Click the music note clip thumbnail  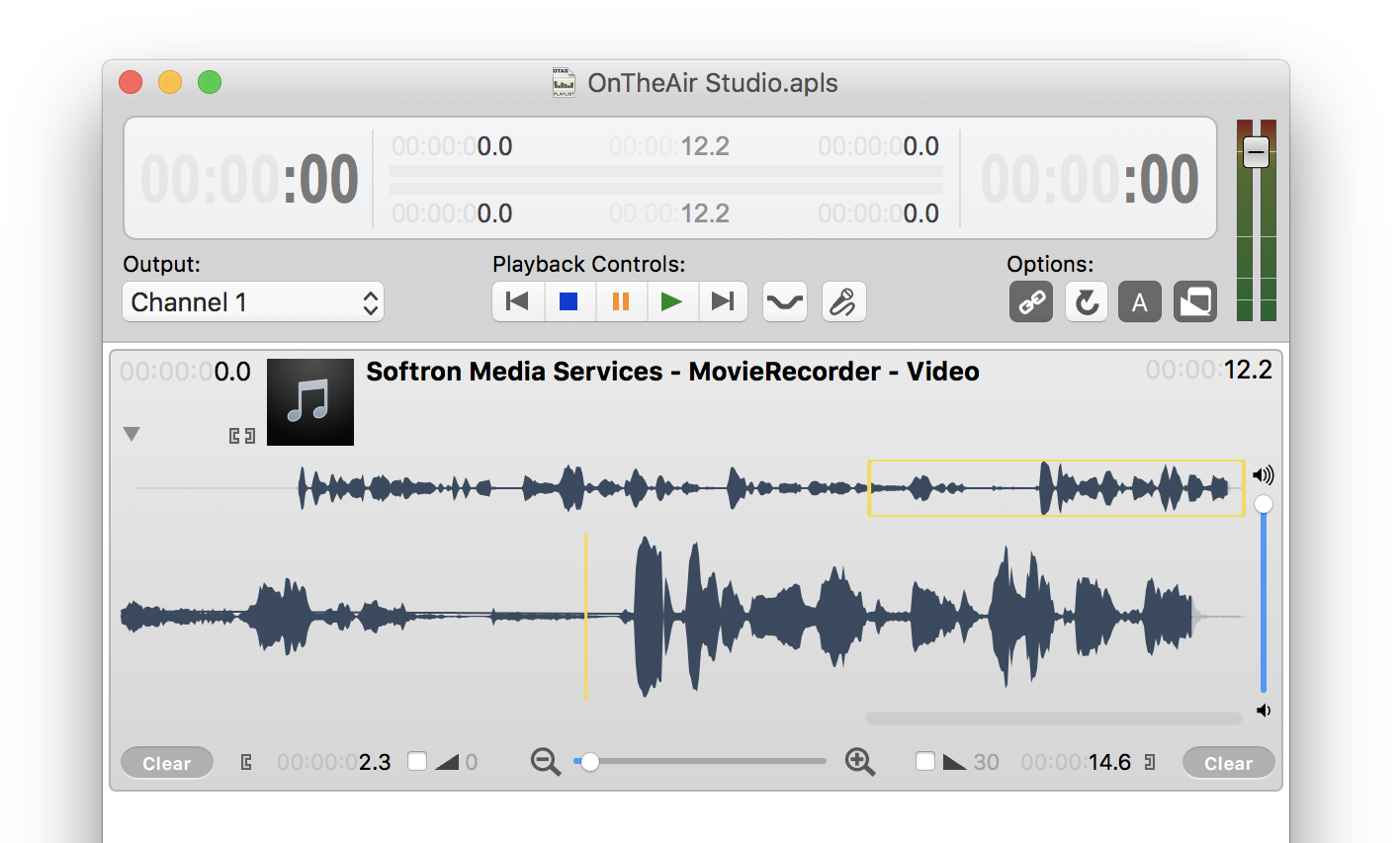[x=310, y=402]
